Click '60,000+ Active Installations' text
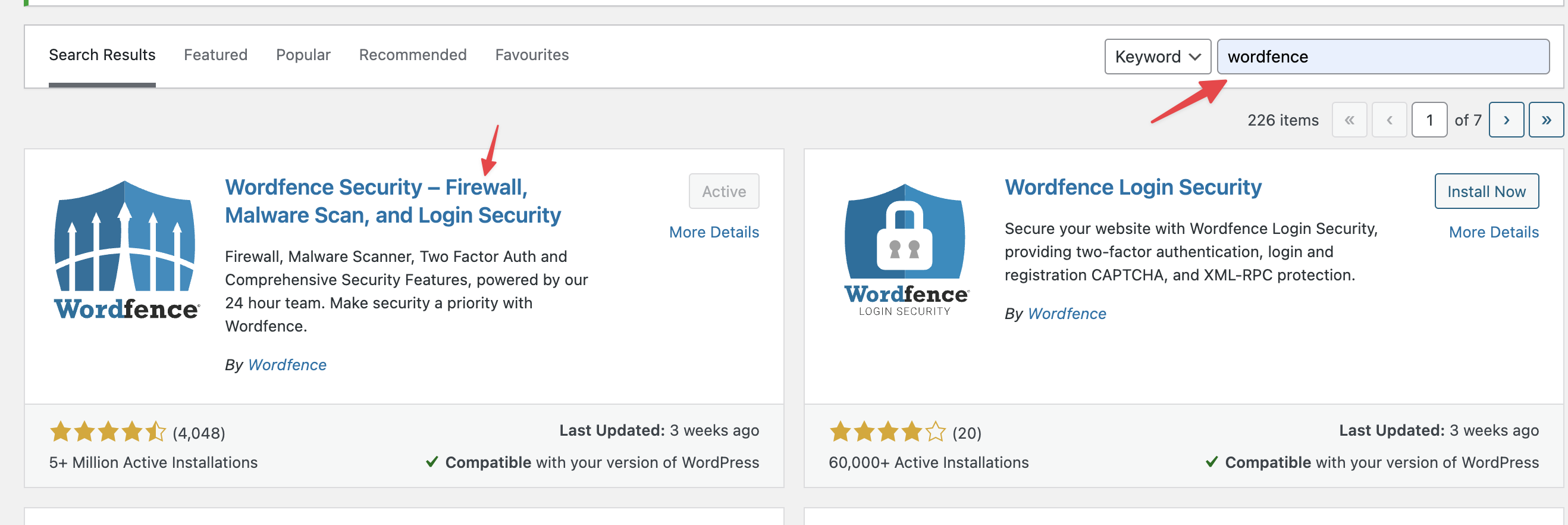The height and width of the screenshot is (525, 1568). [x=929, y=463]
